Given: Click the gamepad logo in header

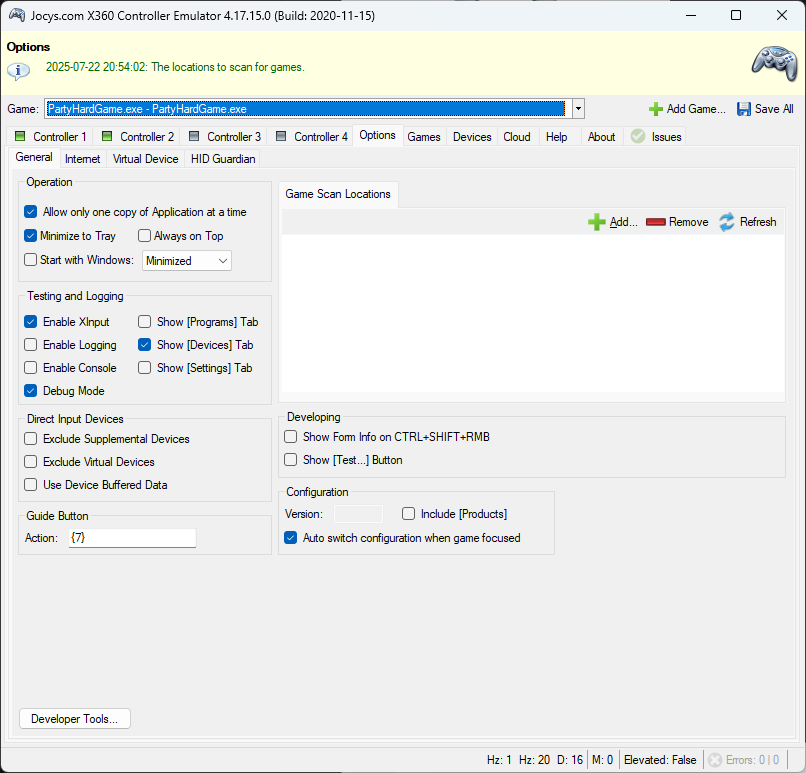Looking at the screenshot, I should [775, 64].
